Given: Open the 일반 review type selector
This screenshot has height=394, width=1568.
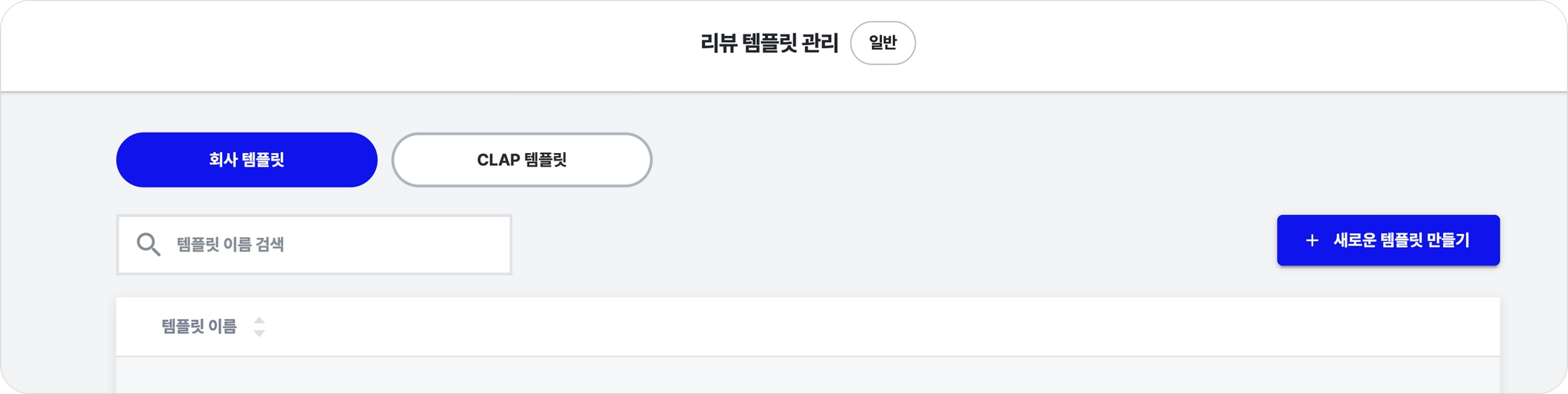Looking at the screenshot, I should pyautogui.click(x=882, y=43).
